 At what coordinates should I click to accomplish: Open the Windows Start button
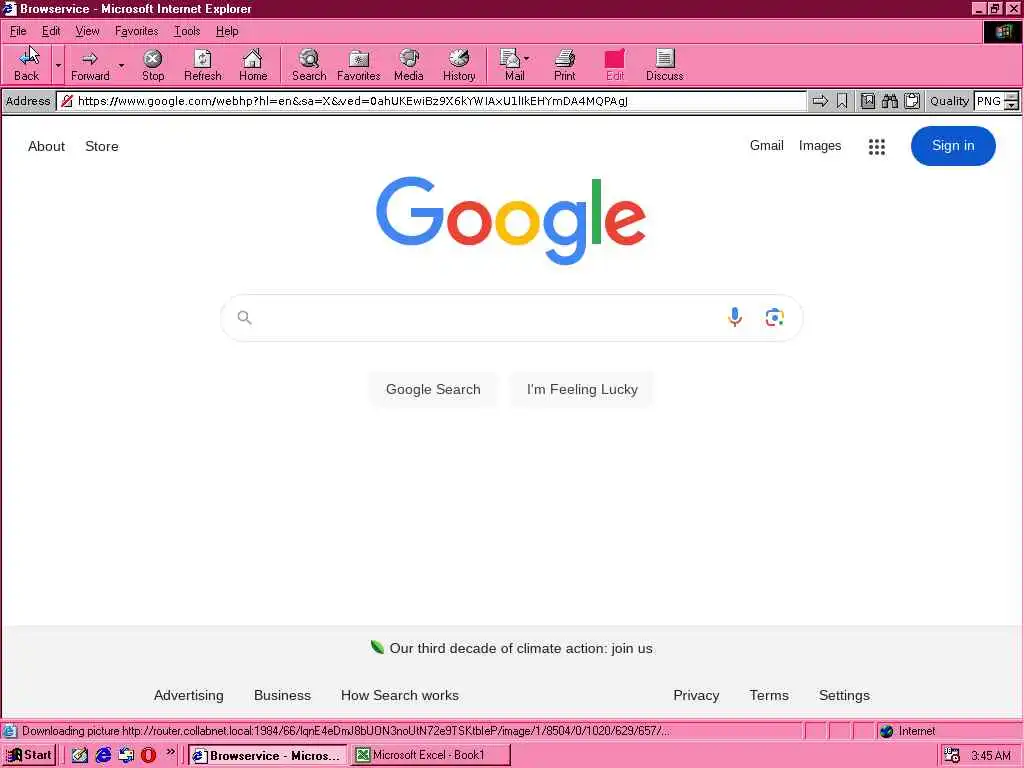[29, 755]
